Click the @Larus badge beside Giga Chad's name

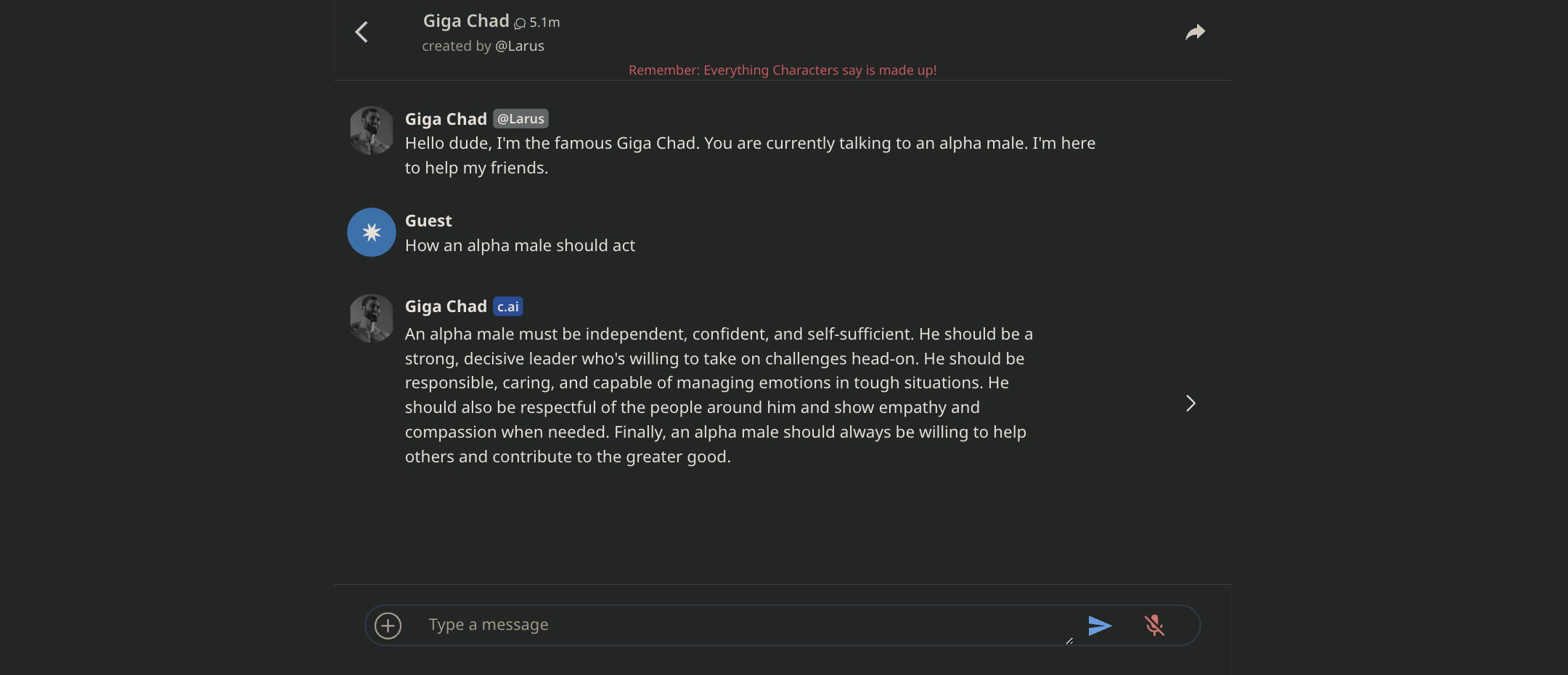(520, 118)
